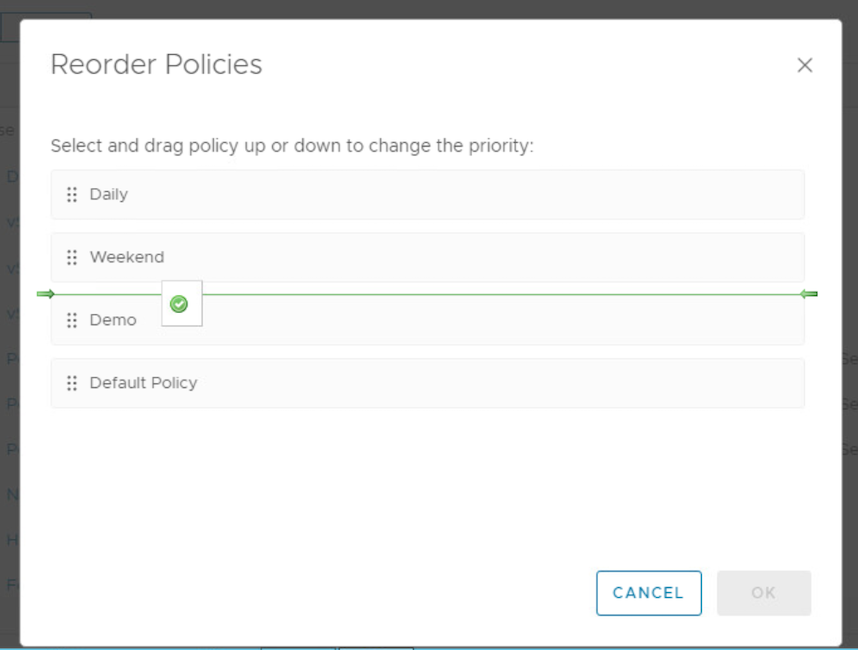This screenshot has width=858, height=650.
Task: Select the Weekend policy's grip handle
Action: tap(72, 257)
